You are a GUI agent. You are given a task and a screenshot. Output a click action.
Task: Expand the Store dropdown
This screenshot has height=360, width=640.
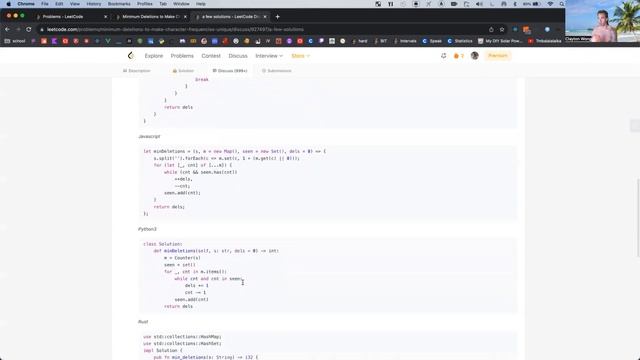[300, 56]
